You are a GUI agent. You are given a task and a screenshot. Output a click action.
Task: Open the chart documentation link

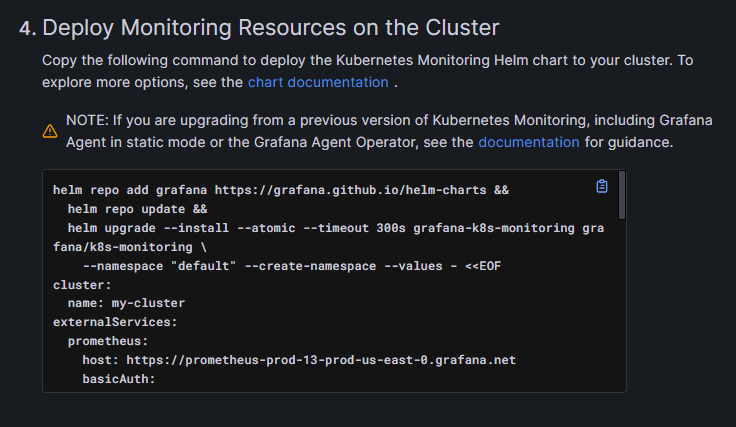pos(318,82)
